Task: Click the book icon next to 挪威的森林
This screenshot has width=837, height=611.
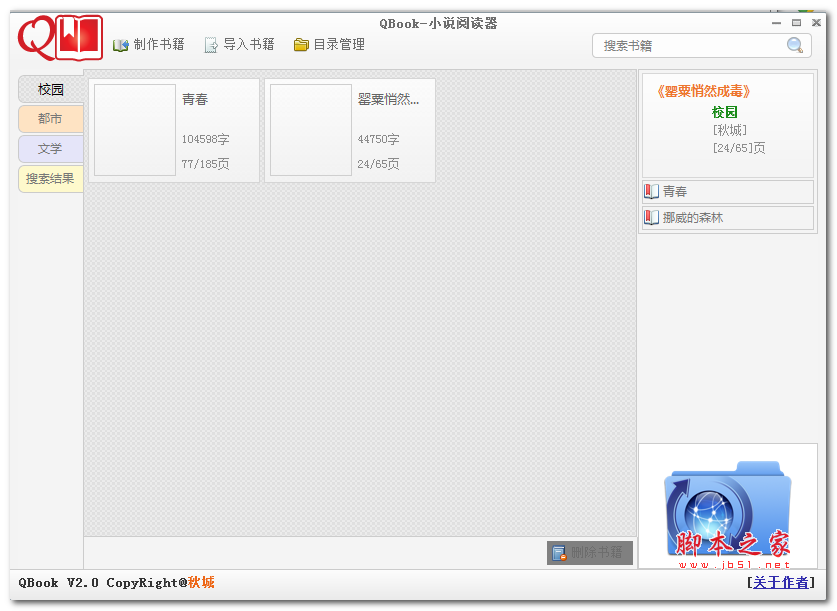Action: 651,218
